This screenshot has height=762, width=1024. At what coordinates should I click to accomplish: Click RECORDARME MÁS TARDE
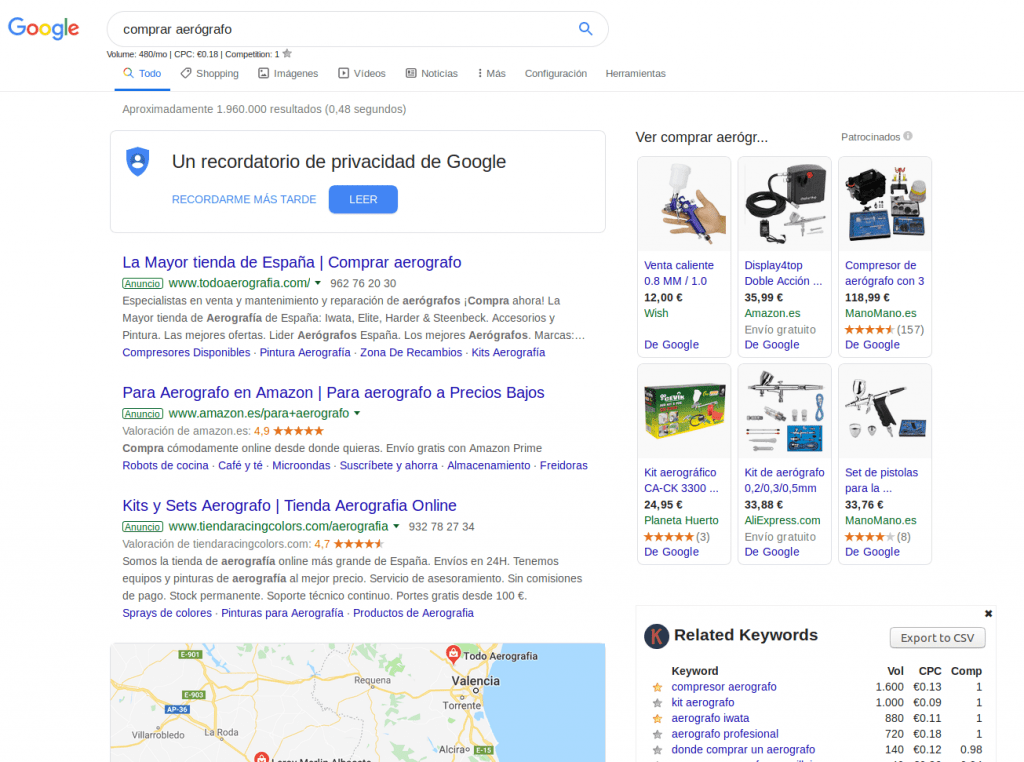(x=244, y=199)
